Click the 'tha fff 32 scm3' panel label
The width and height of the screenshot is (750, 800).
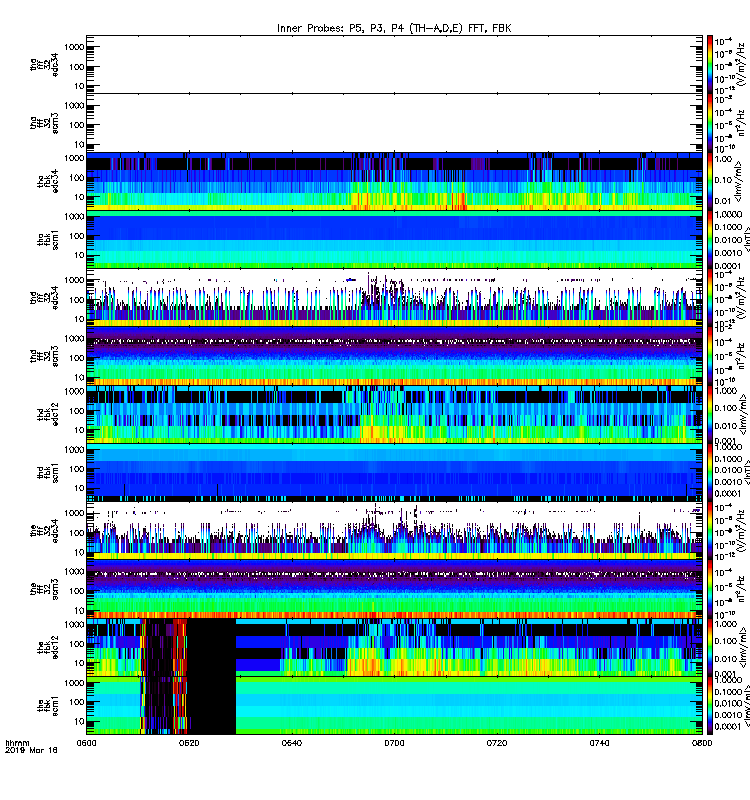click(x=44, y=123)
